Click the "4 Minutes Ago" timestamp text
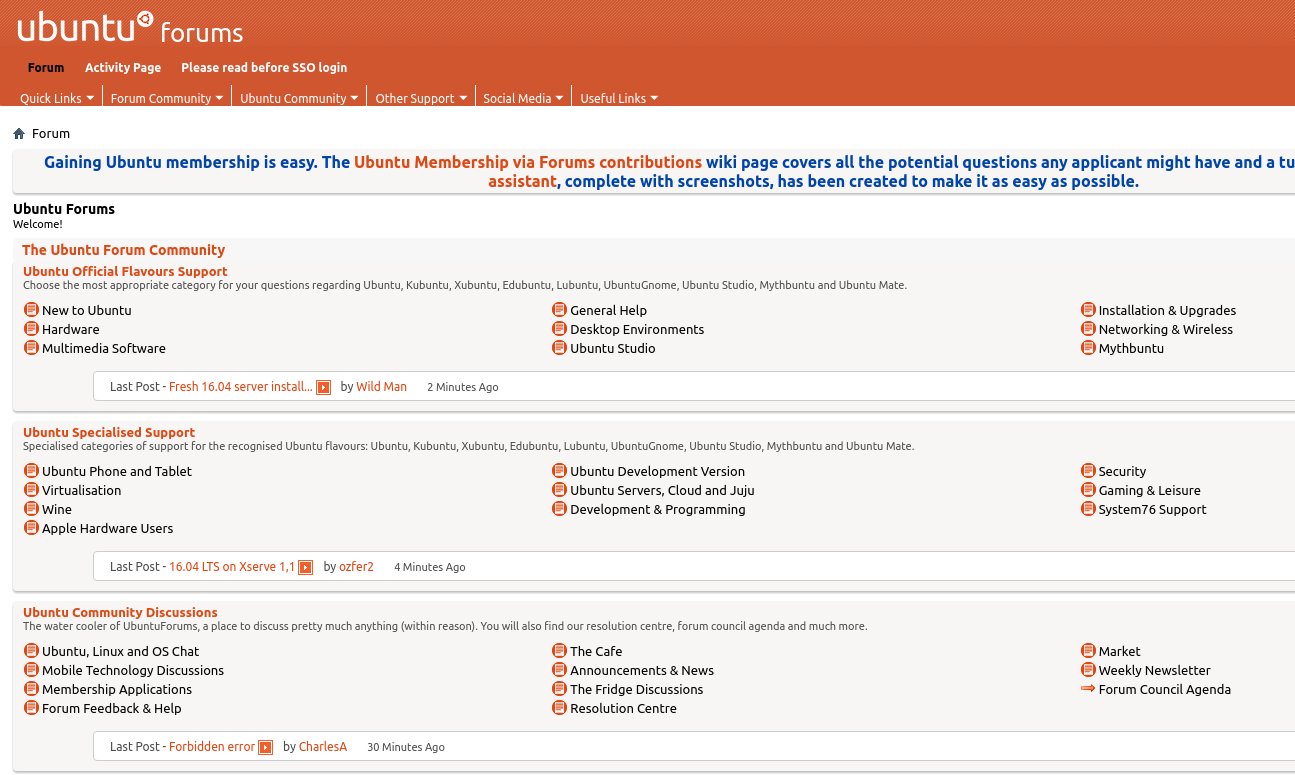Image resolution: width=1295 pixels, height=775 pixels. pyautogui.click(x=429, y=567)
